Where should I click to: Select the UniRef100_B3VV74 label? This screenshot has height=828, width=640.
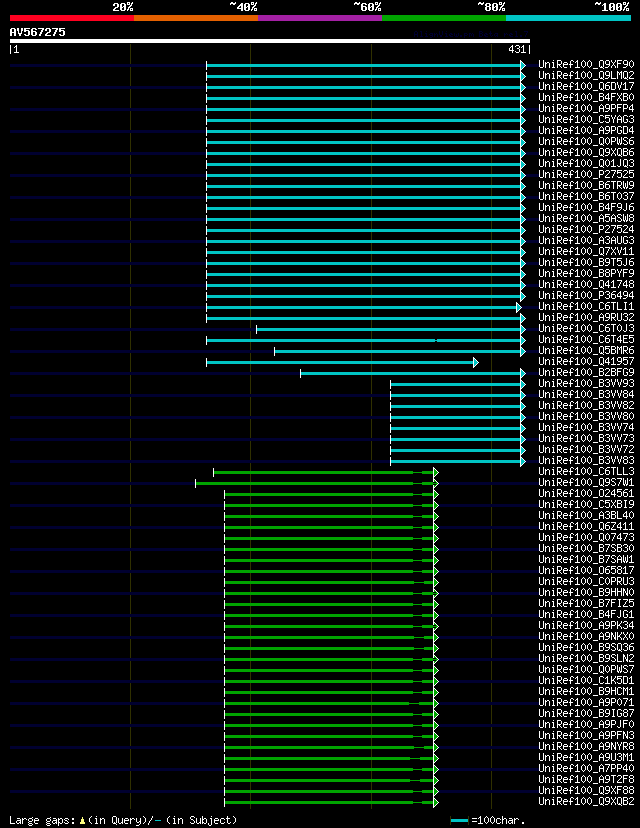pos(586,427)
